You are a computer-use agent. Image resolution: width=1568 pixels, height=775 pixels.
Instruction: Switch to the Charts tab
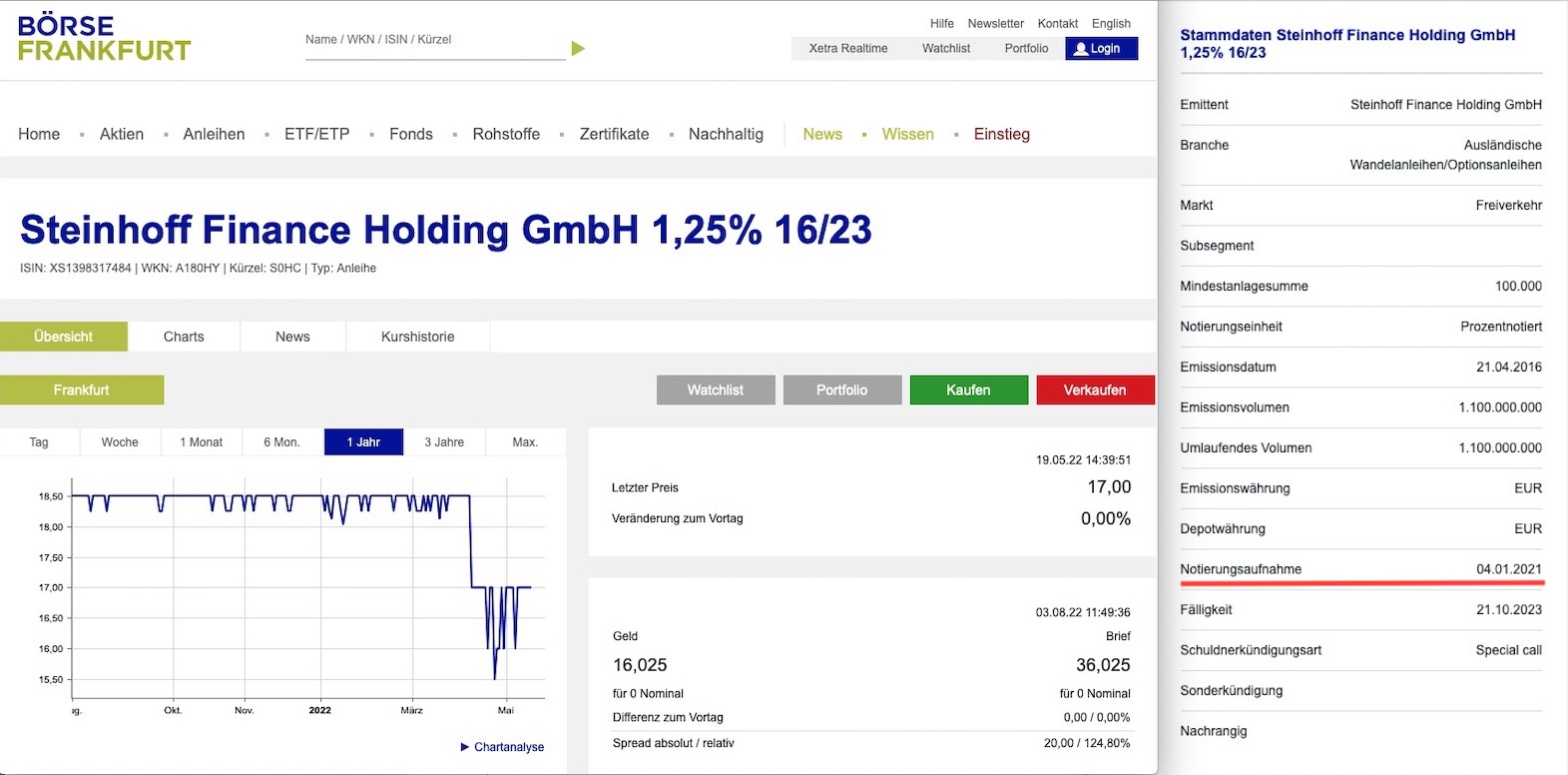pos(184,337)
